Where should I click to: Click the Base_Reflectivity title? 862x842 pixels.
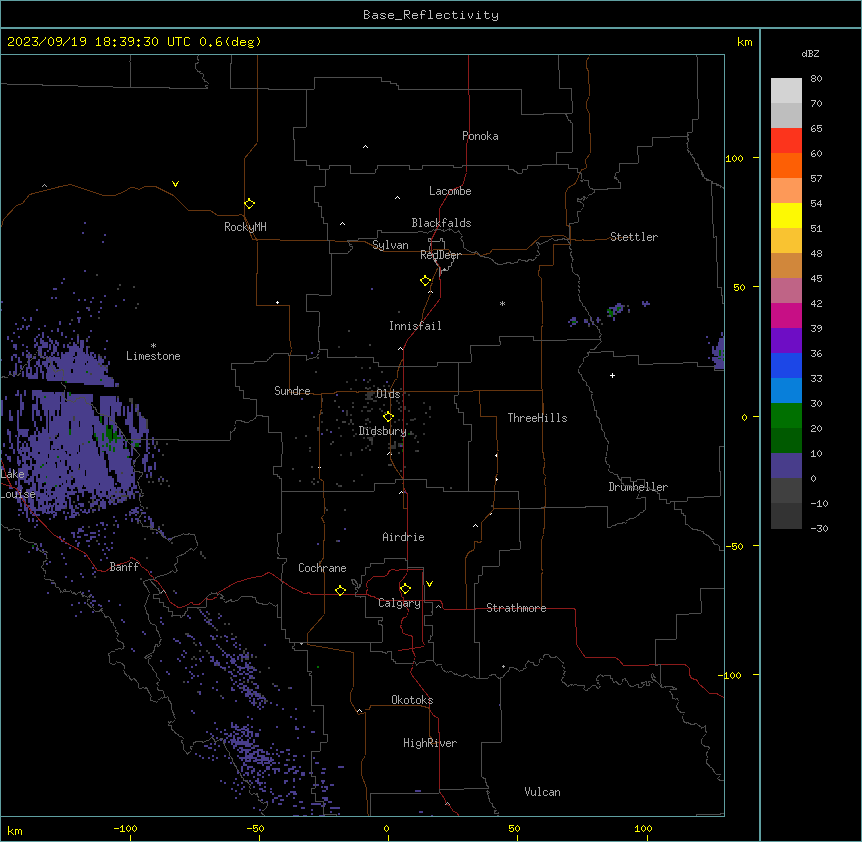[x=431, y=15]
